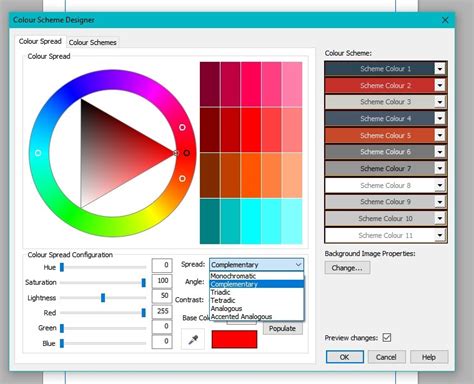The width and height of the screenshot is (474, 384).
Task: Close the Colour Scheme Designer dialog
Action: (445, 20)
